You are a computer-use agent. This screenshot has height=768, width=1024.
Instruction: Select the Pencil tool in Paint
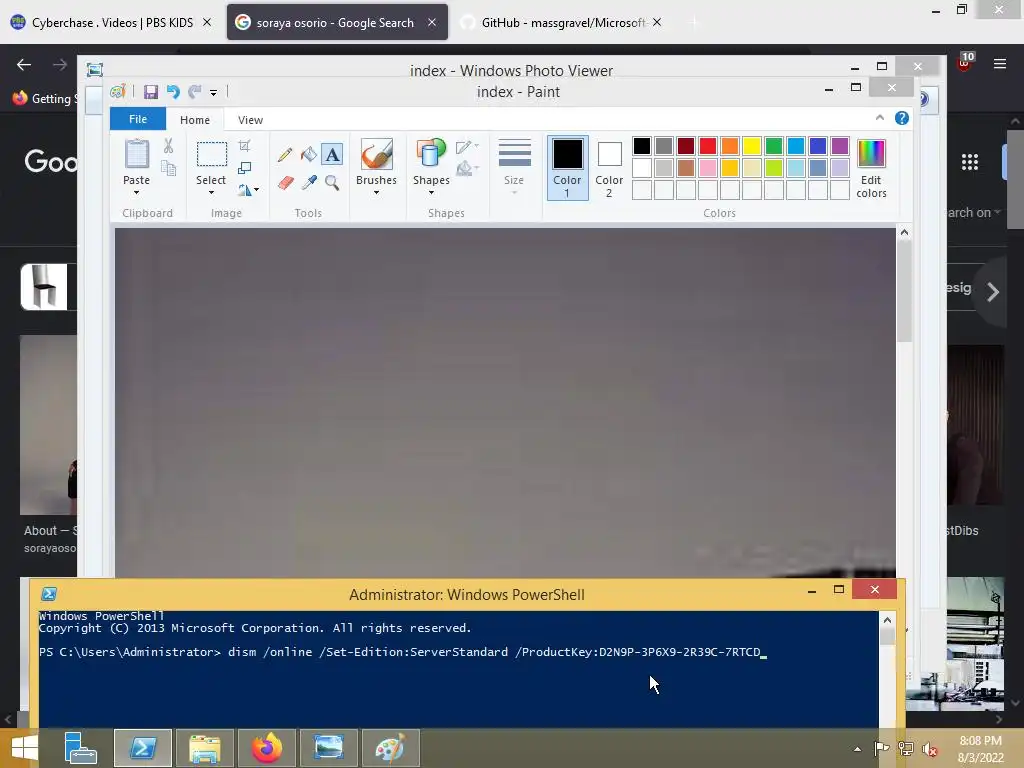coord(285,155)
